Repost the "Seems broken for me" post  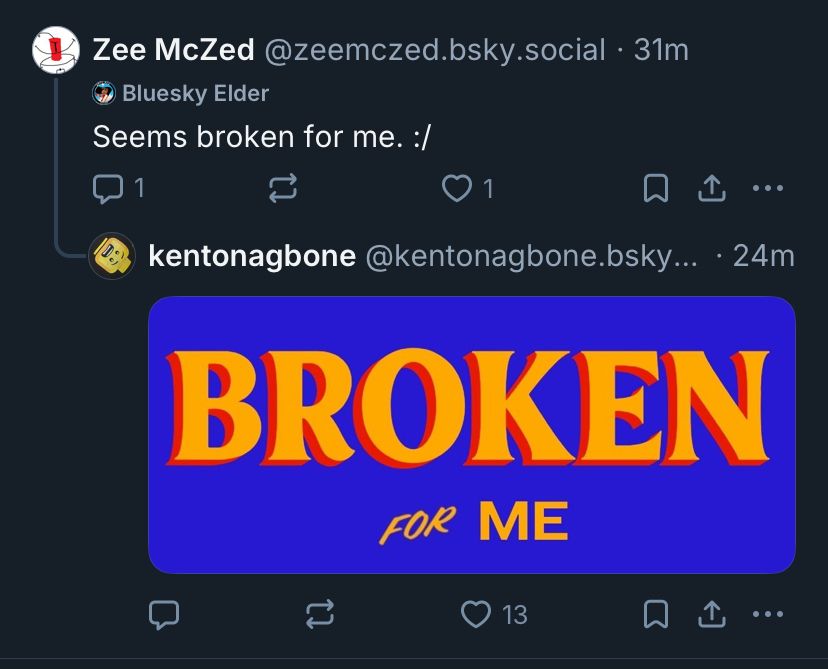point(283,185)
